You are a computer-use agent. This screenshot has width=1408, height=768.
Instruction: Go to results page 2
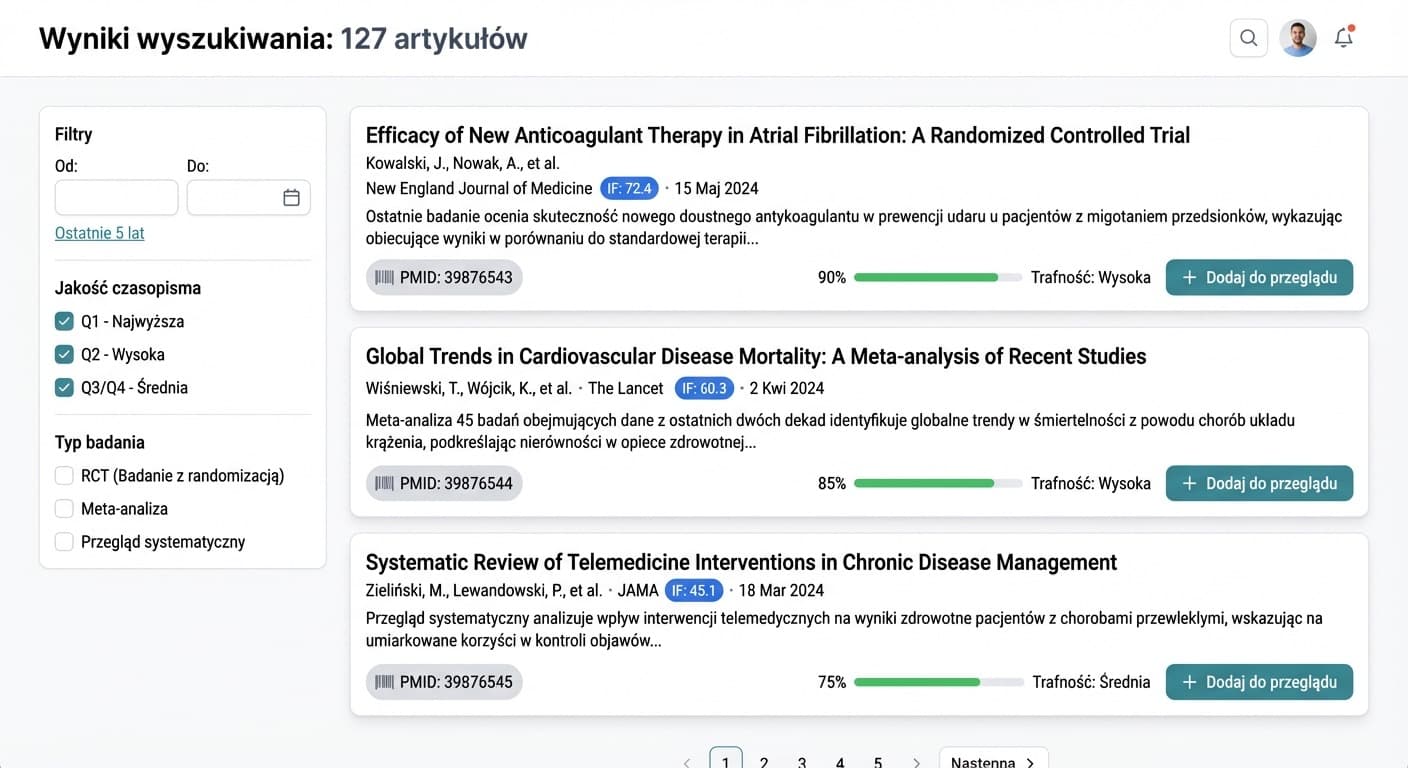(764, 762)
